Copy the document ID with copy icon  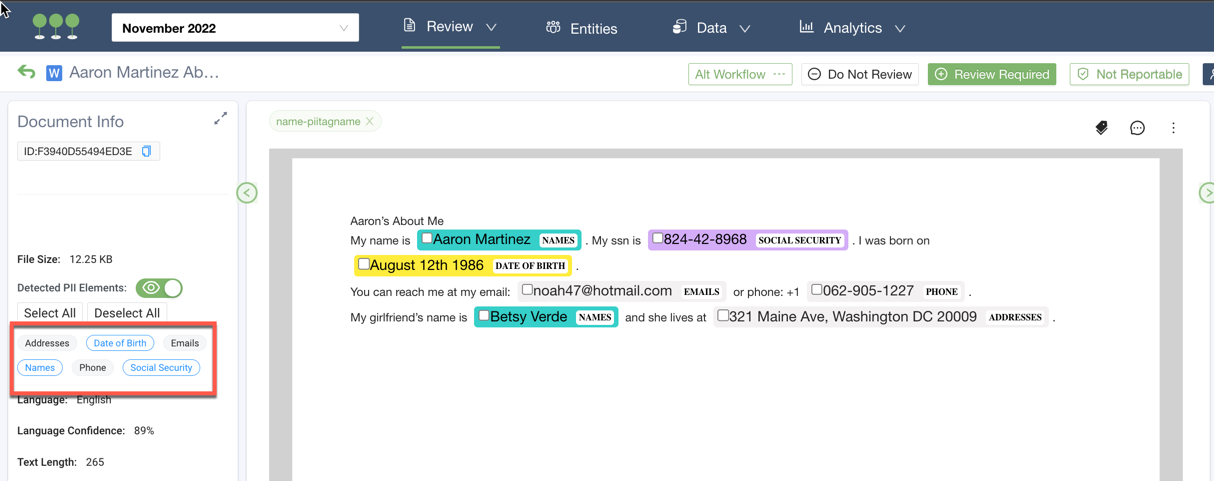[x=147, y=152]
